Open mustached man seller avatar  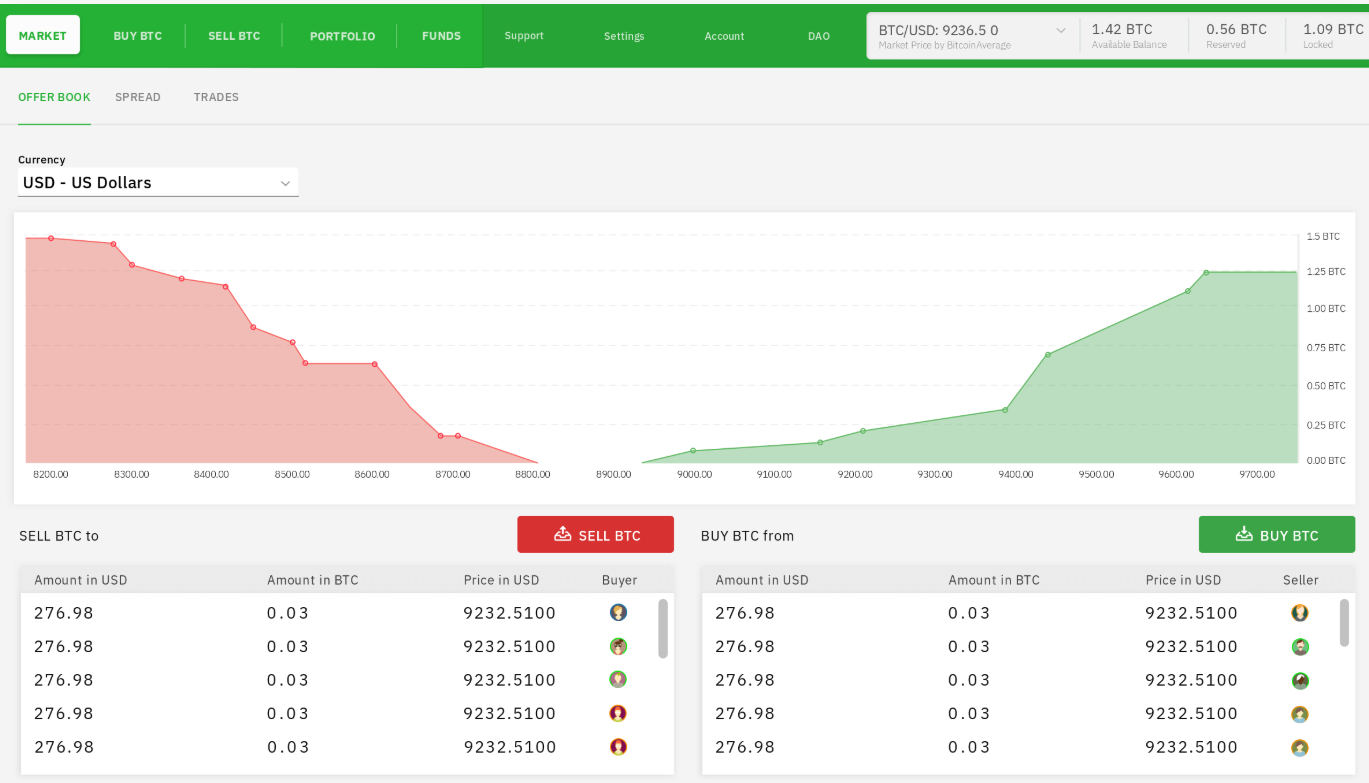(1300, 647)
